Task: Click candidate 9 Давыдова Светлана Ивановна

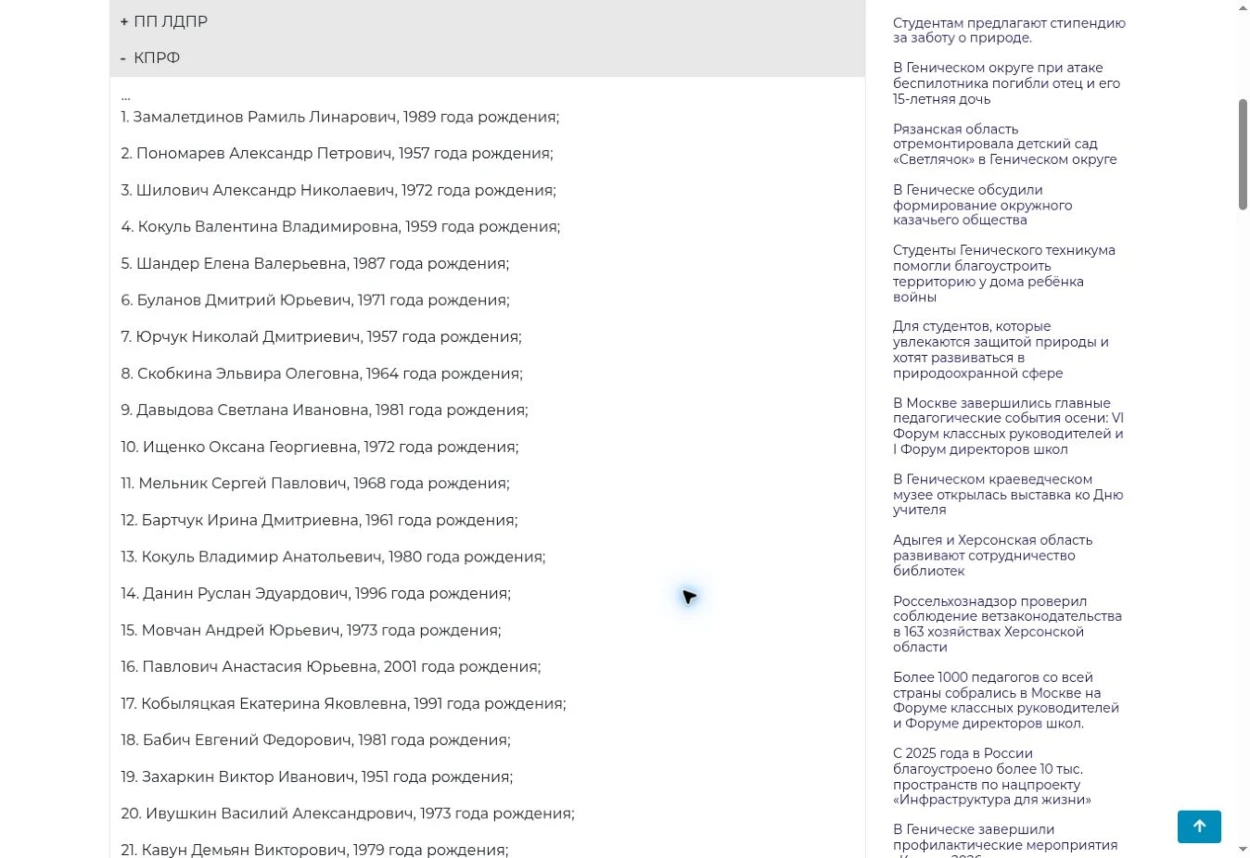Action: 324,410
